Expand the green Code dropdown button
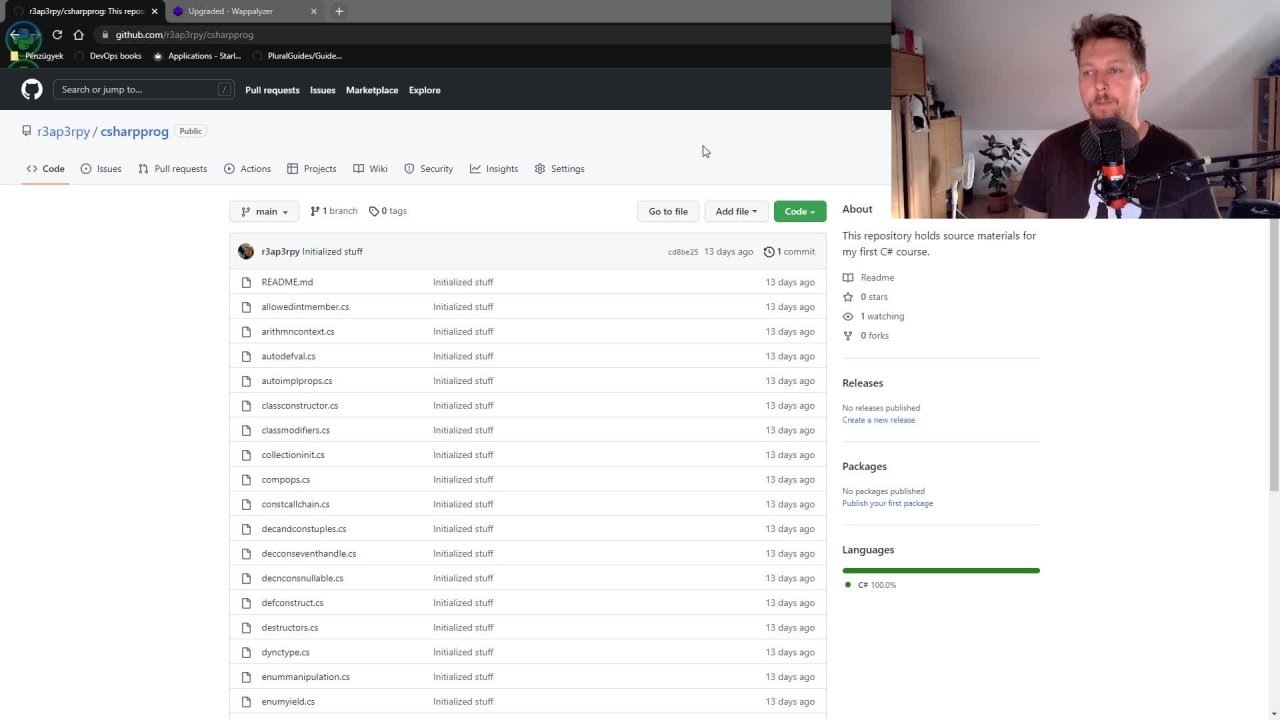This screenshot has height=720, width=1280. point(799,211)
